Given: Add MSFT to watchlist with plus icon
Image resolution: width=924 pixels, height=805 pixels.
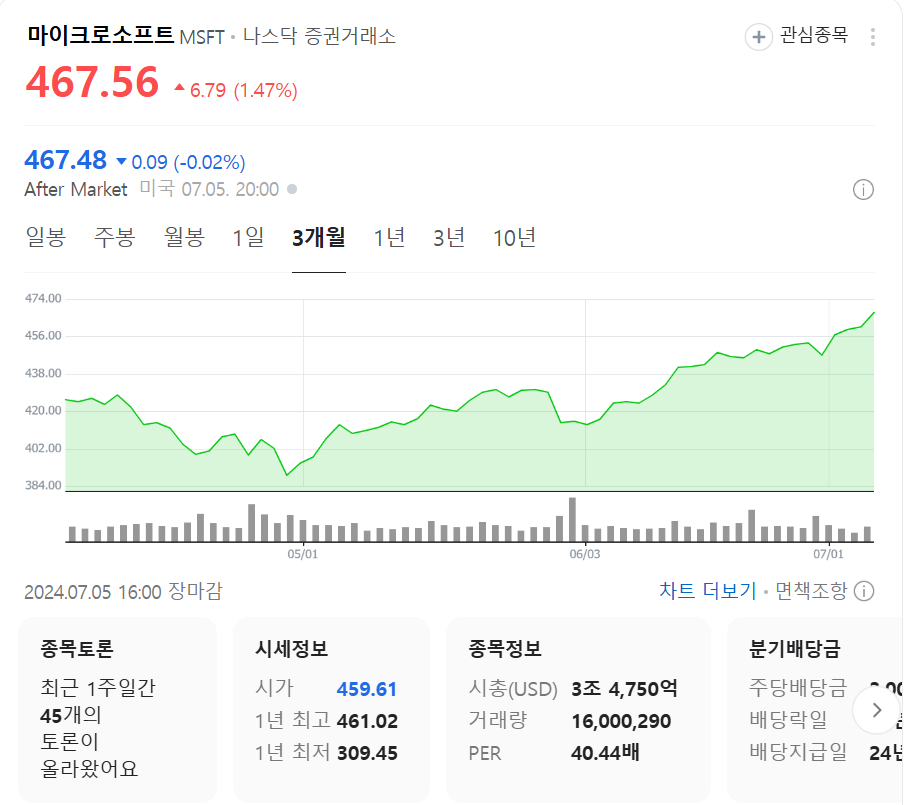Looking at the screenshot, I should pos(758,37).
